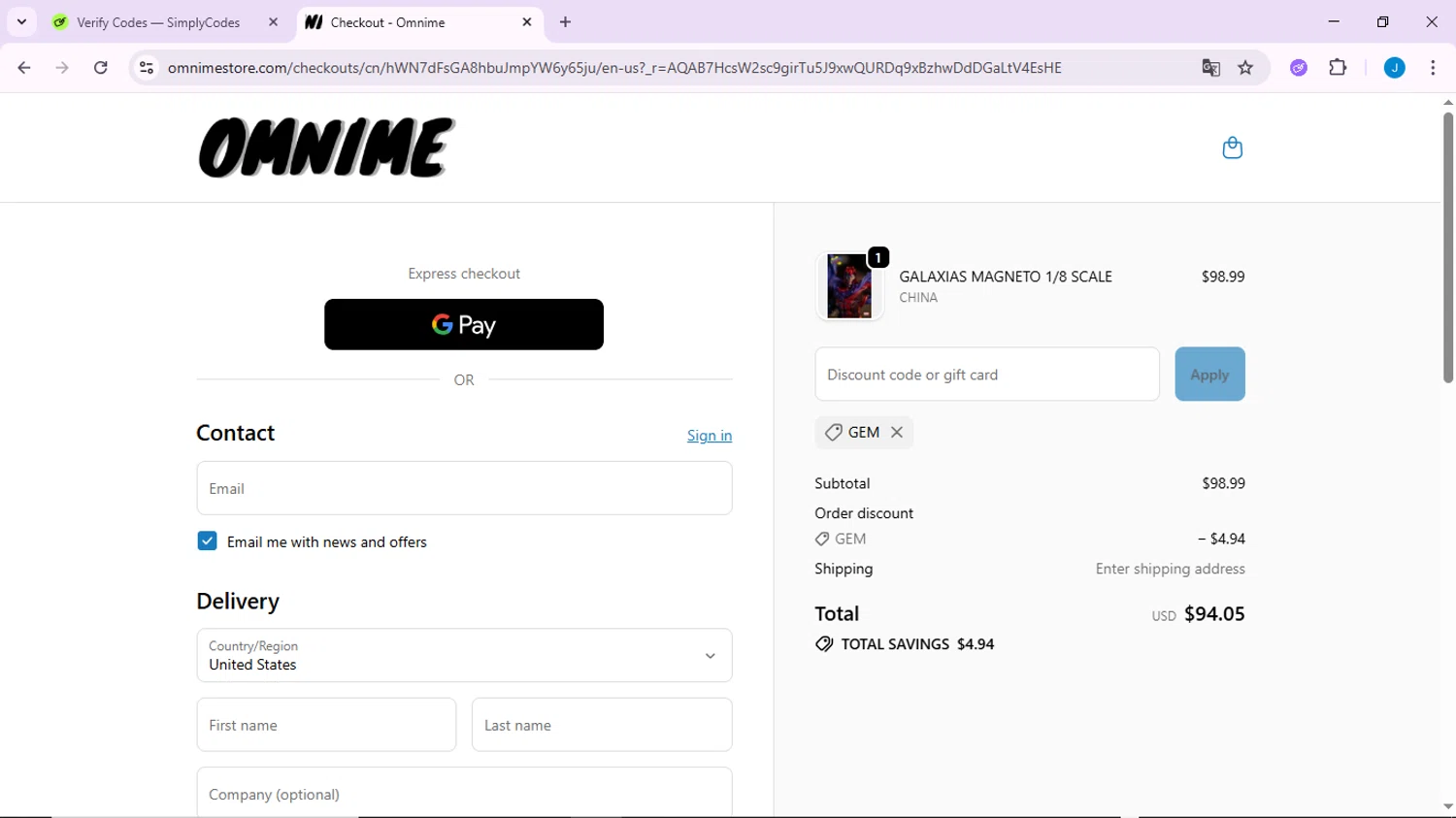Bookmark this page with the star icon
1456x818 pixels.
pyautogui.click(x=1245, y=68)
